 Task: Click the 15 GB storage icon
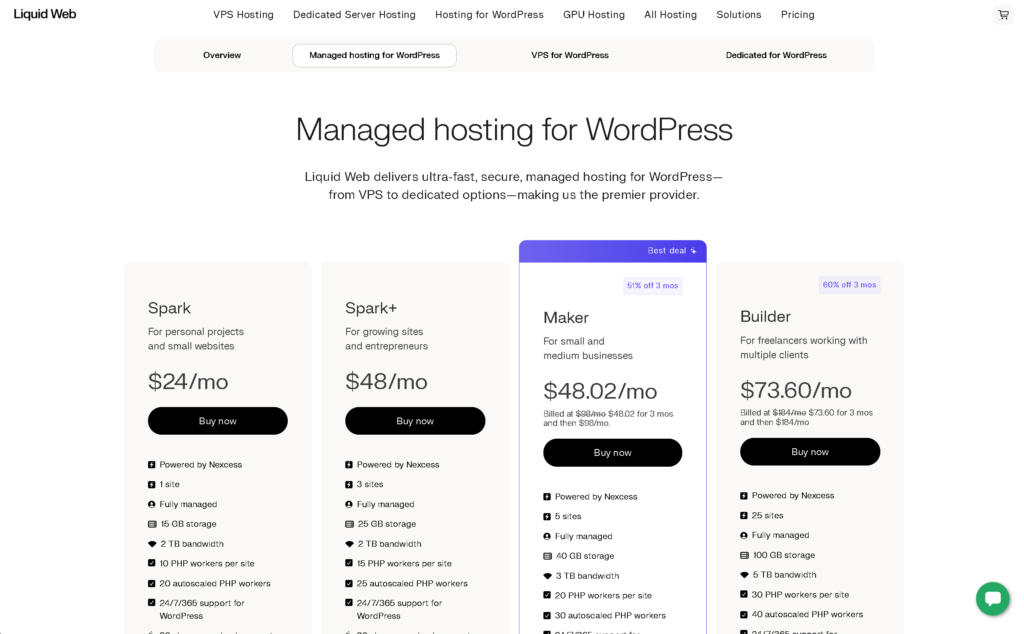(152, 524)
